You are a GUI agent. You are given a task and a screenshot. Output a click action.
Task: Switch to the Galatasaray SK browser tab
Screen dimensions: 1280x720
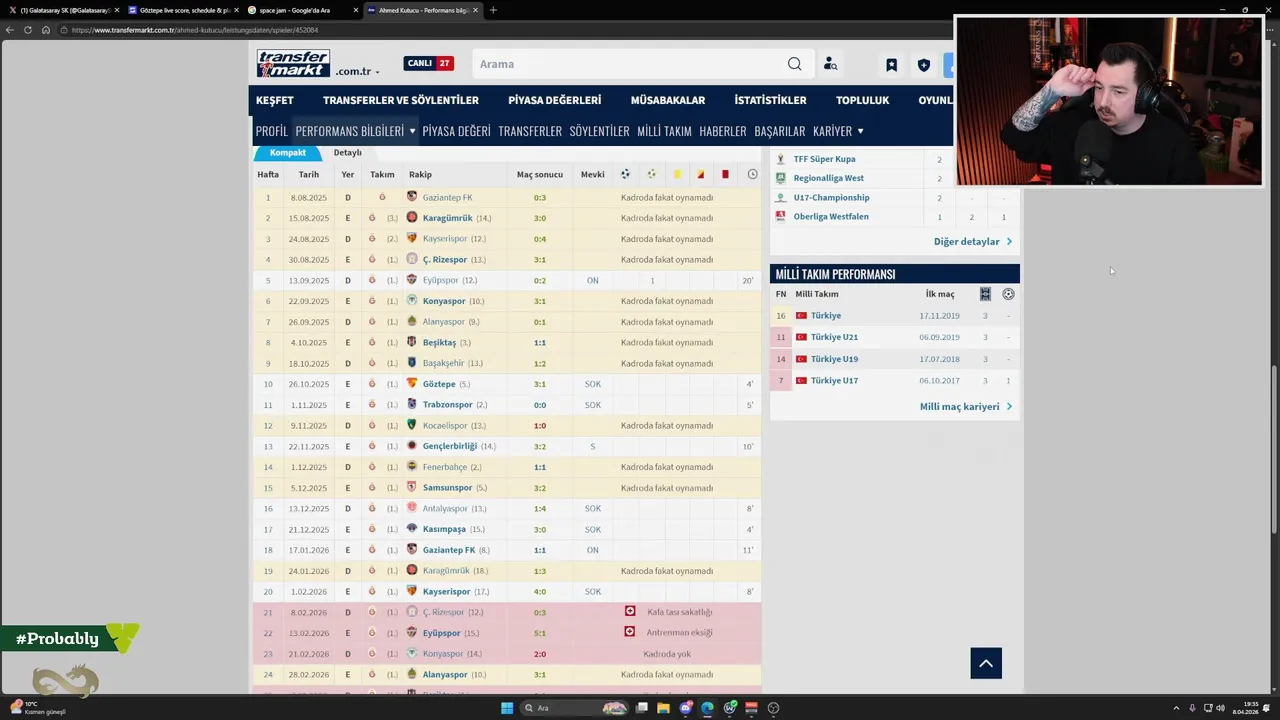[65, 10]
